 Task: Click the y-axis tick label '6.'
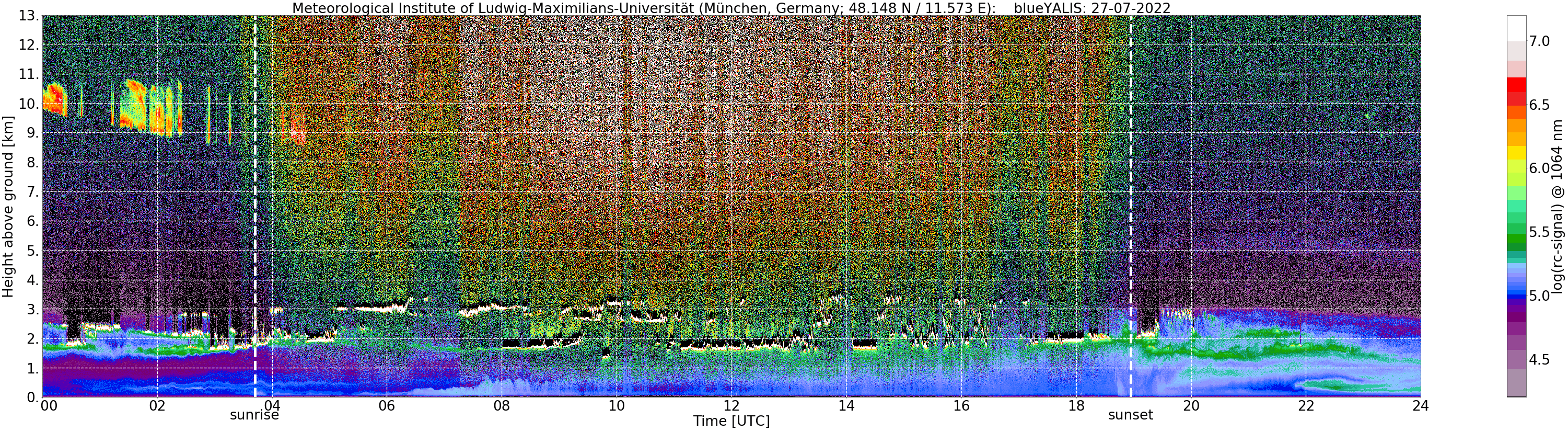click(x=32, y=221)
